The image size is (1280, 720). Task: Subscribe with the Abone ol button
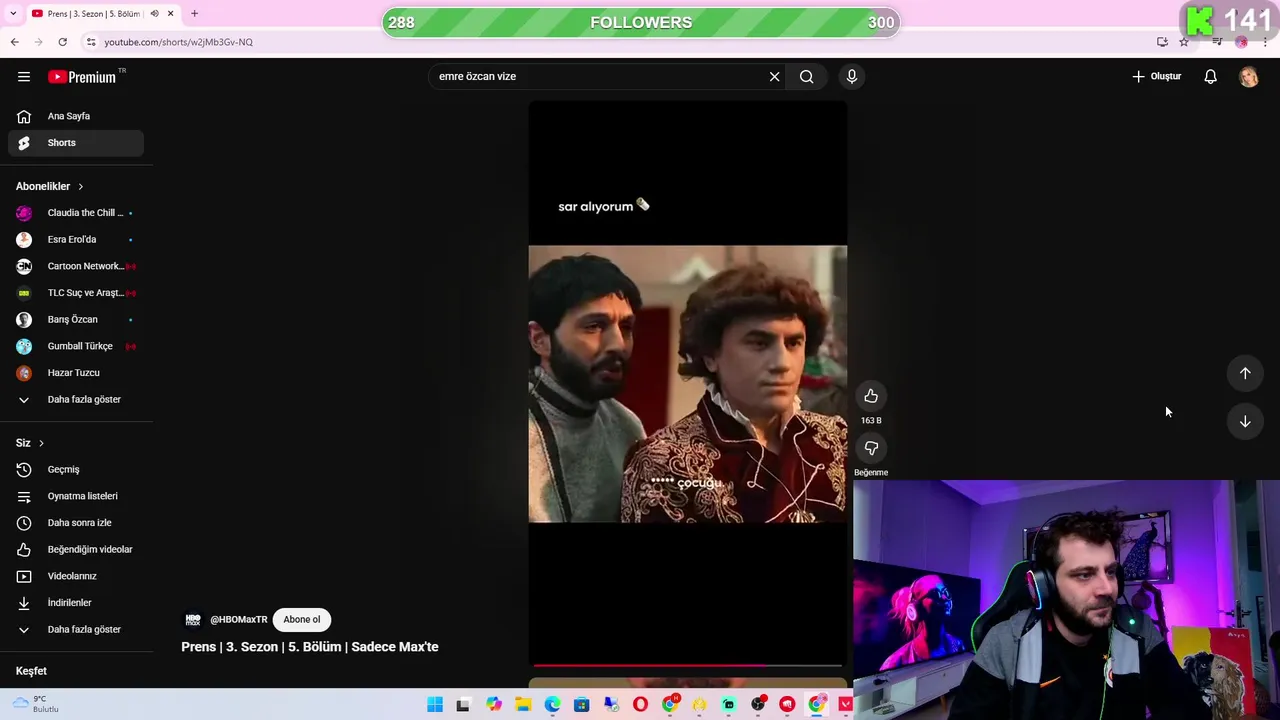coord(301,619)
